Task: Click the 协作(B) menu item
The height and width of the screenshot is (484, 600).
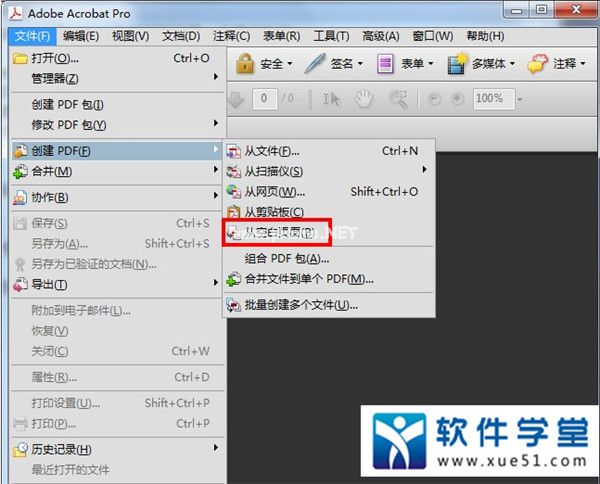Action: tap(117, 197)
